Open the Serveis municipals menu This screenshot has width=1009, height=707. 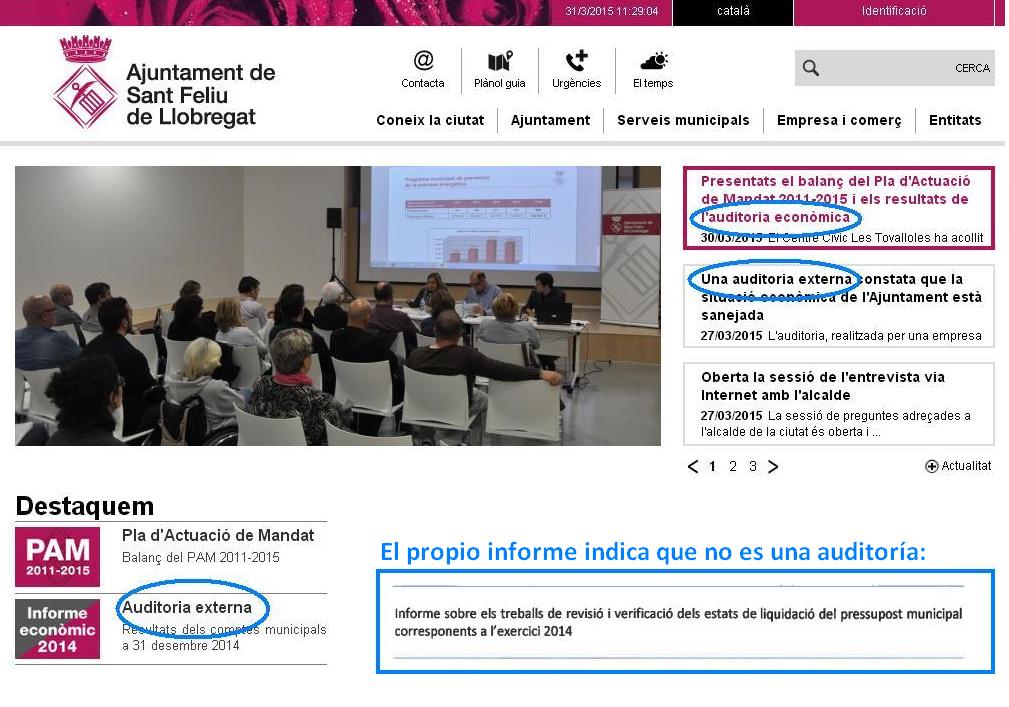coord(683,120)
